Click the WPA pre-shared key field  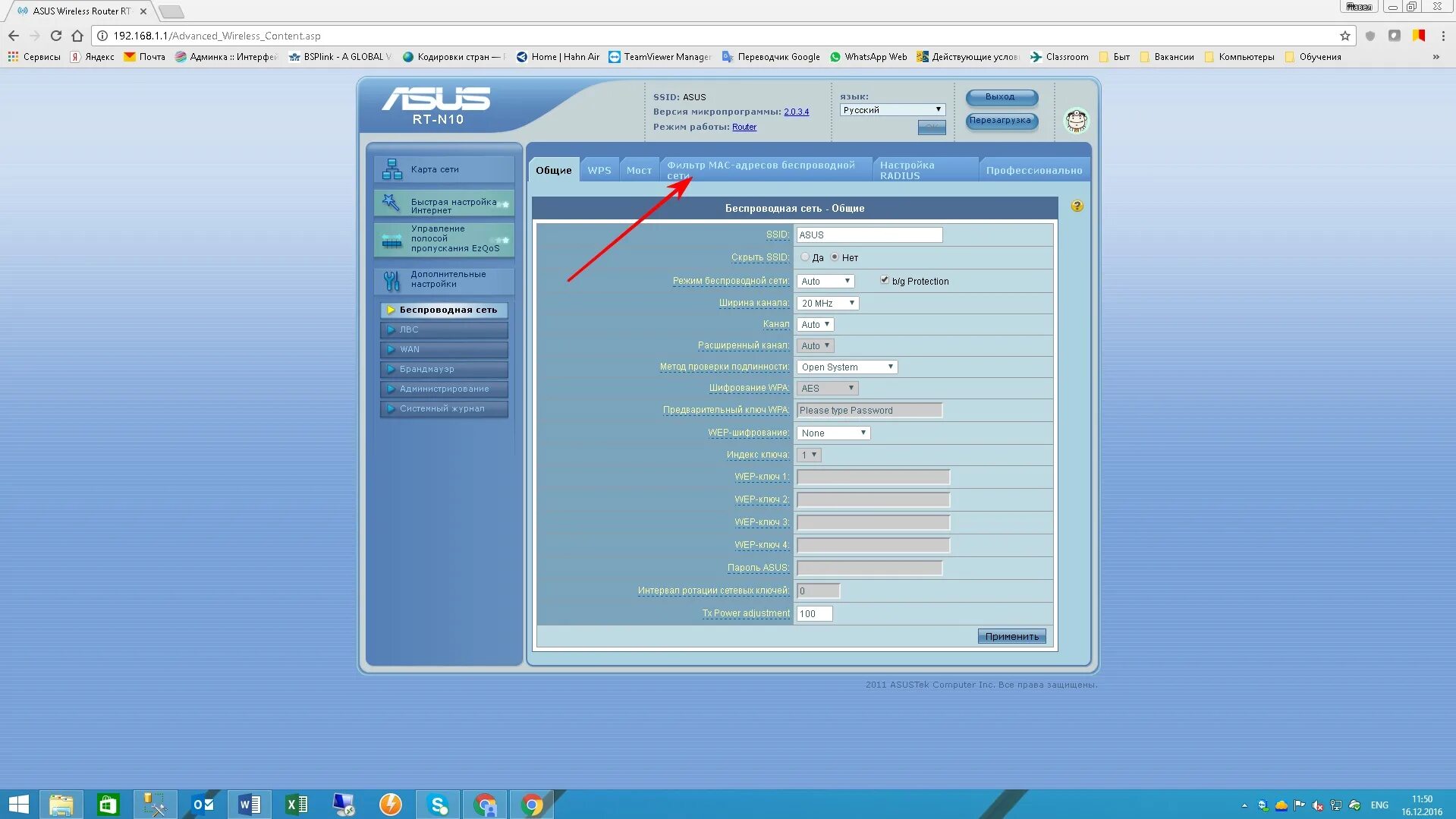click(870, 411)
